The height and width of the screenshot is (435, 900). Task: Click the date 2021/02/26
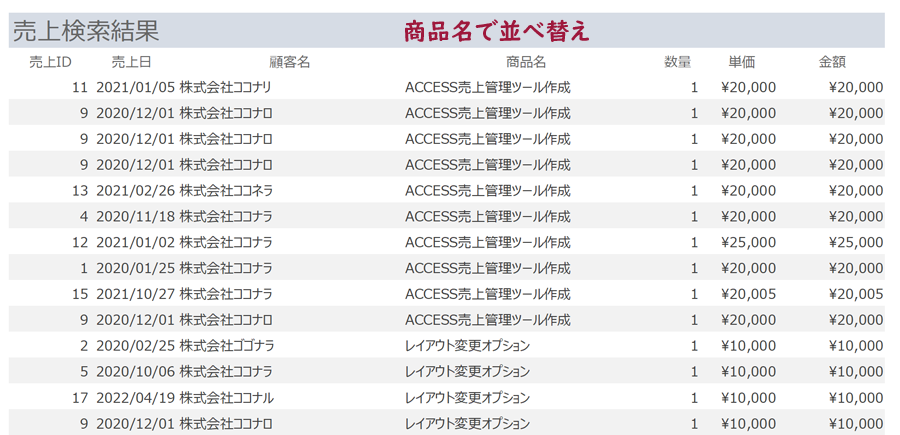point(135,191)
